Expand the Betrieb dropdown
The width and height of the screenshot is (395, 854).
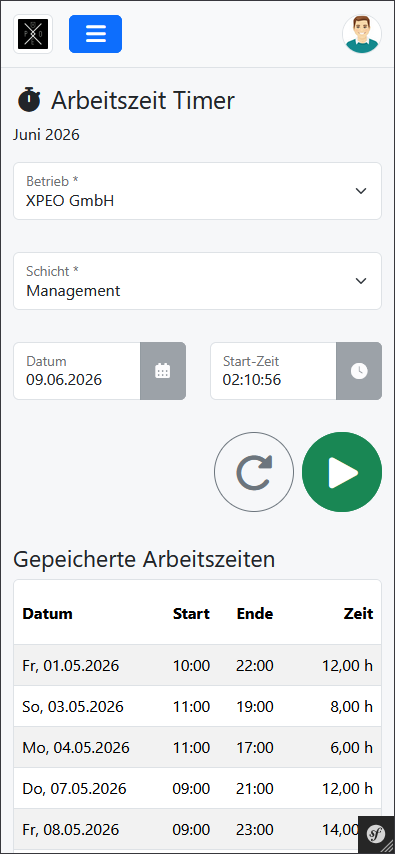coord(197,191)
